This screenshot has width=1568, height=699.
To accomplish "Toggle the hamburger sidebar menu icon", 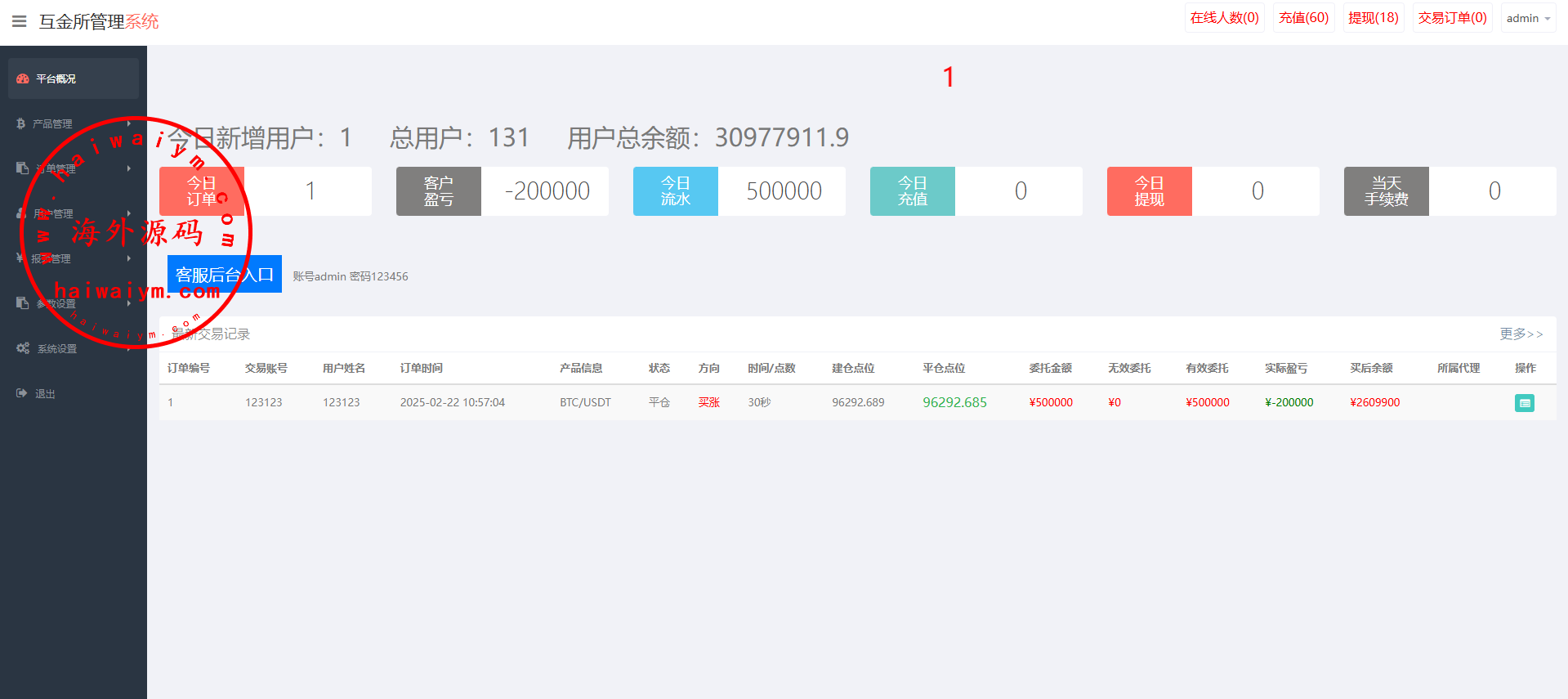I will point(20,21).
